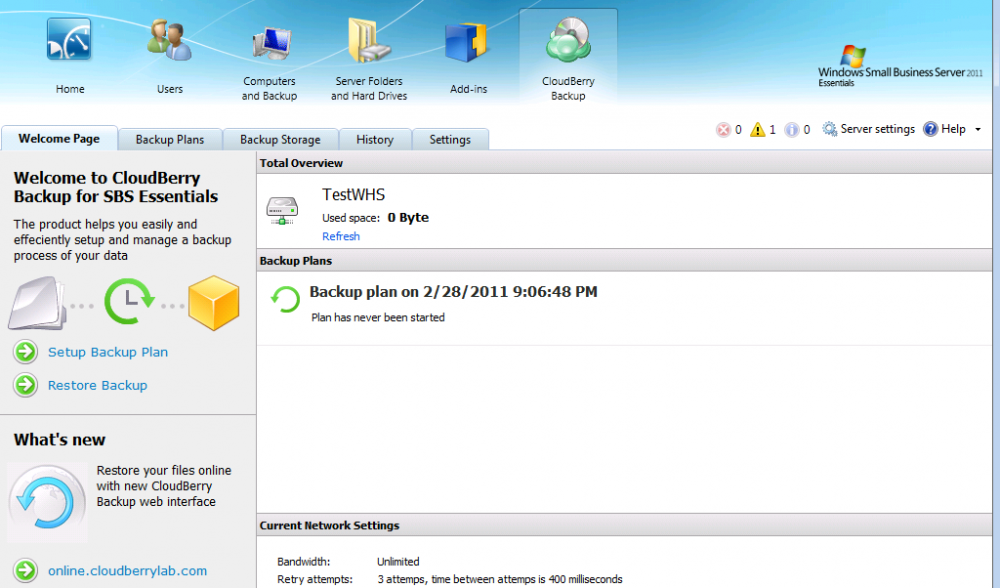Expand the Help dropdown arrow

(x=977, y=130)
